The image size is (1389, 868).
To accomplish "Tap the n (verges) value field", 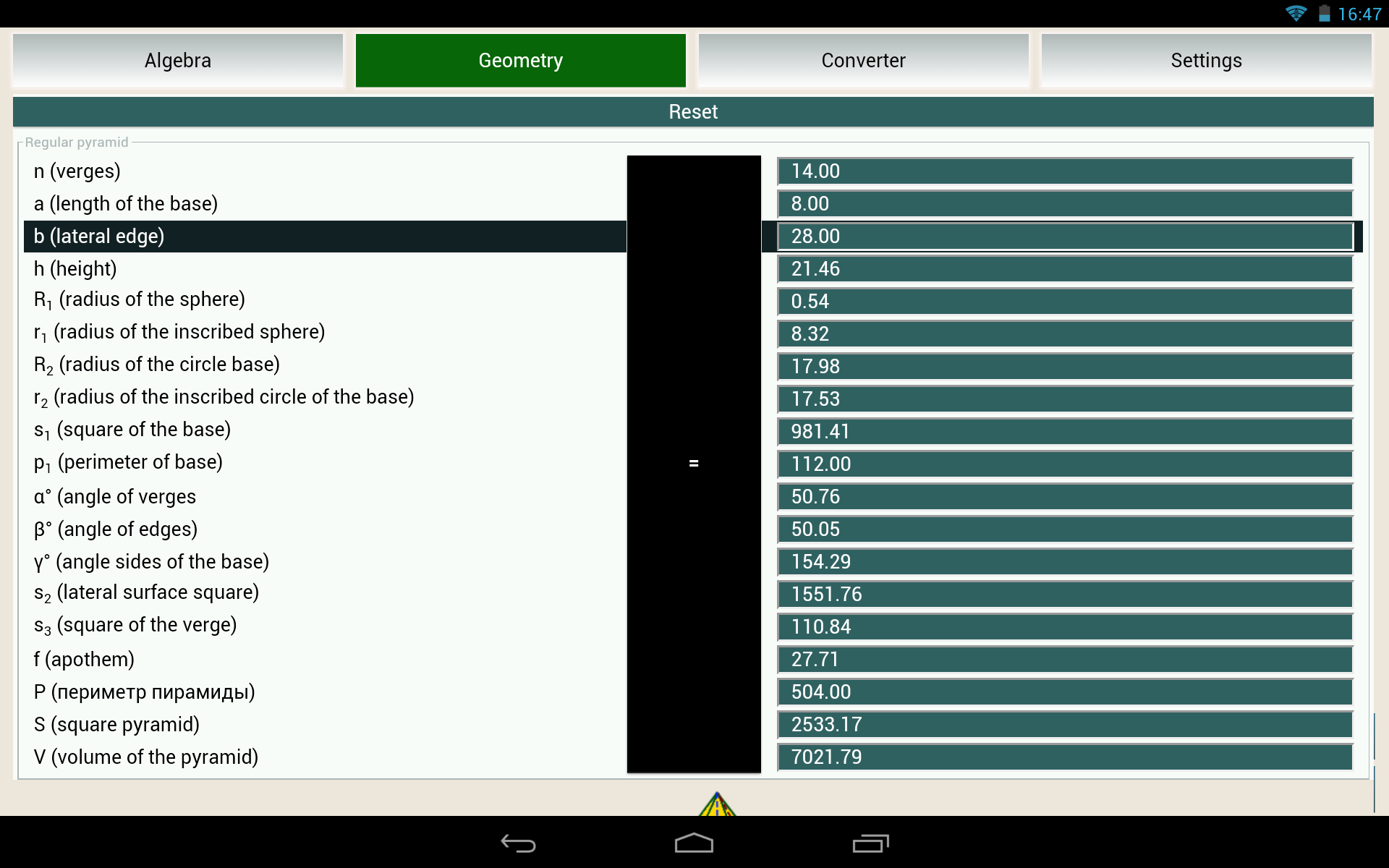I will pyautogui.click(x=1064, y=171).
